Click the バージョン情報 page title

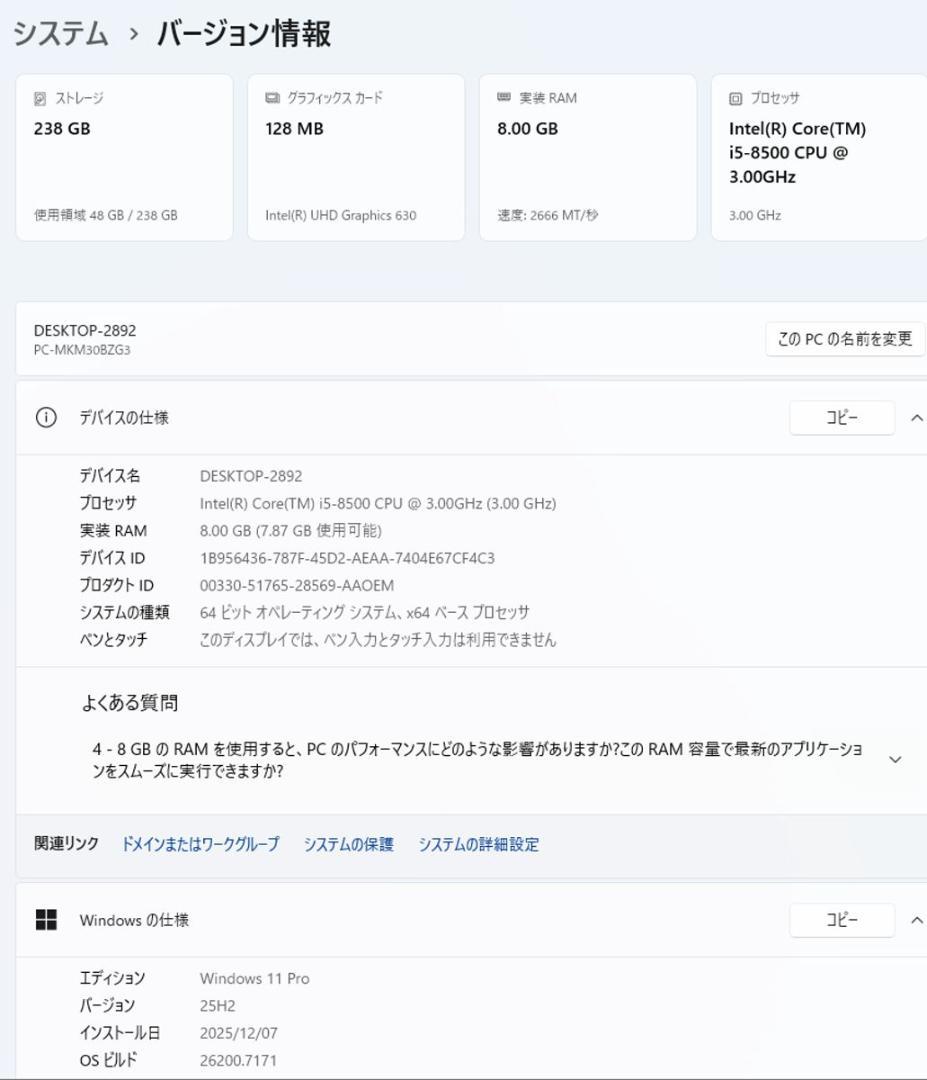pos(244,33)
